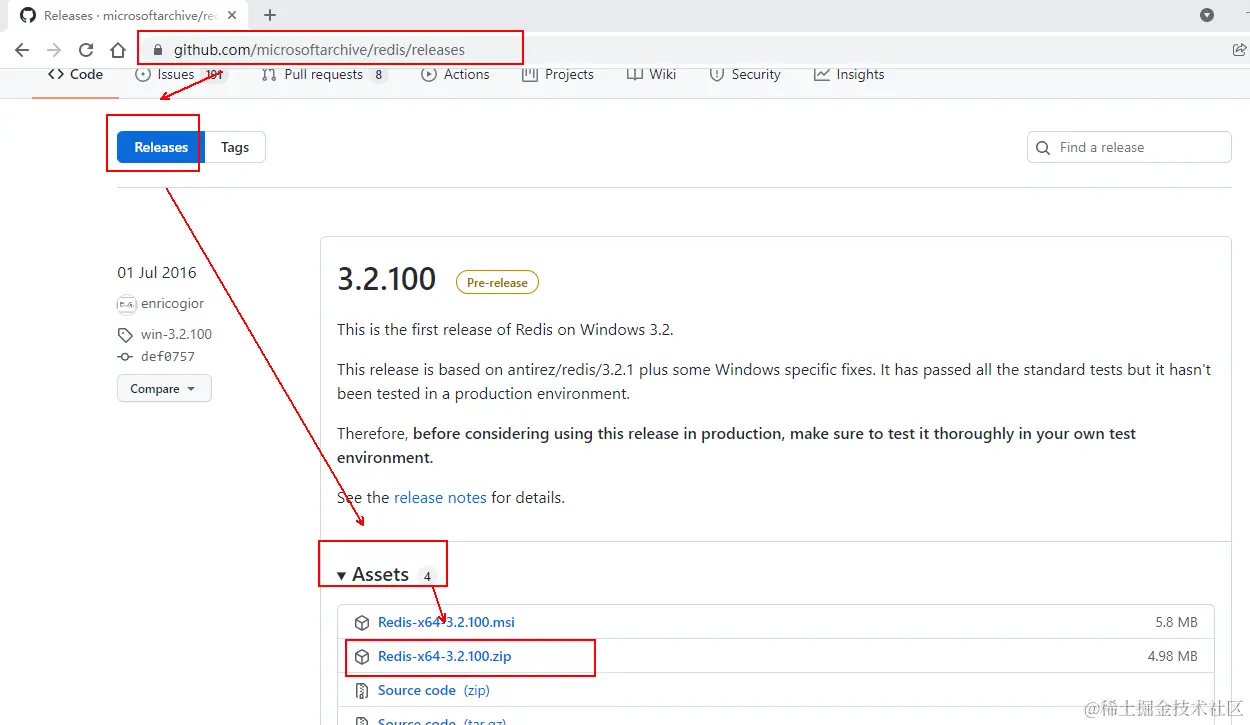1250x725 pixels.
Task: Open the win-3.2.100 tag link
Action: [176, 334]
